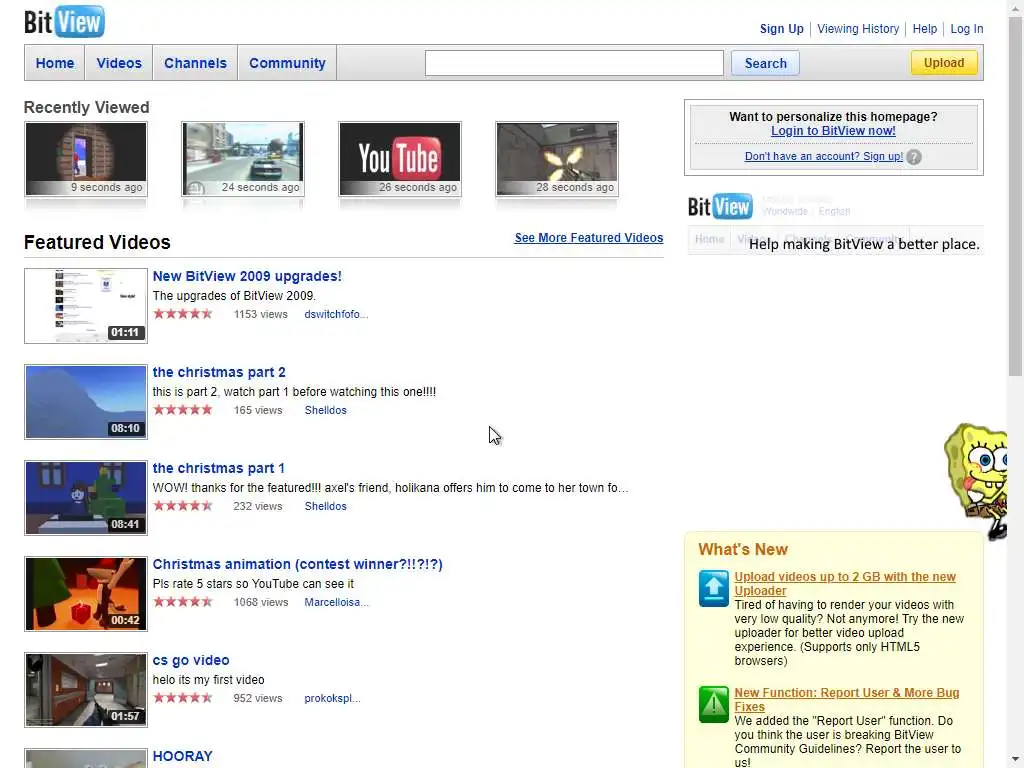This screenshot has height=768, width=1024.
Task: Click the text "1153 views"
Action: pos(261,314)
